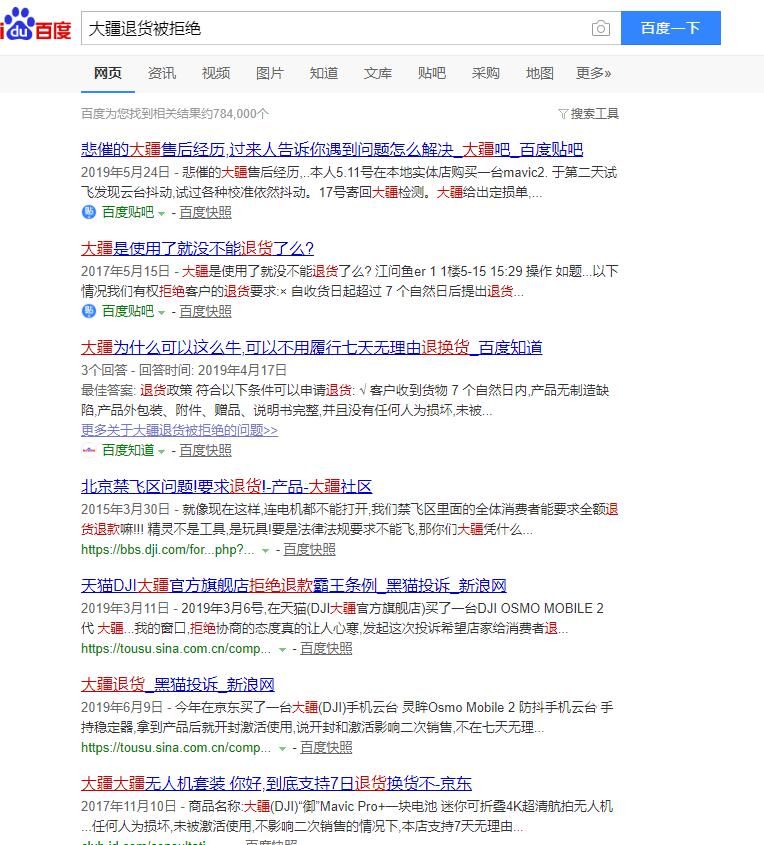Click tousu.sina.com.cn URL under 大疆退货_黑猫投诉

coord(176,747)
